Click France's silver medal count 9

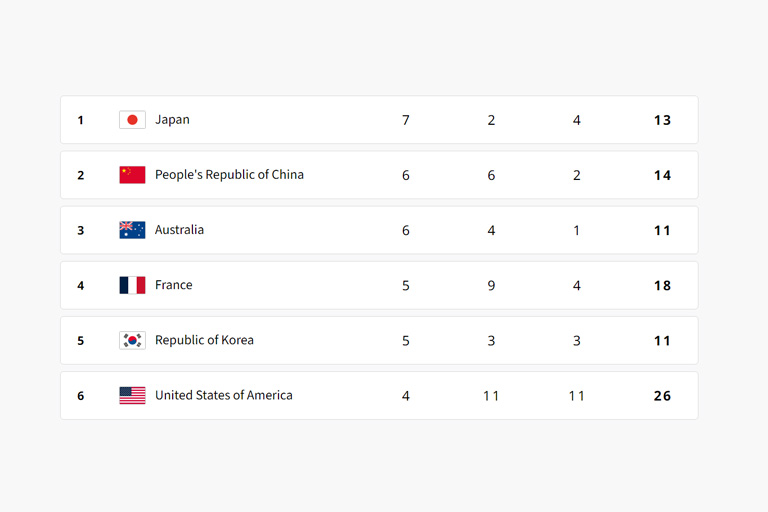coord(491,286)
